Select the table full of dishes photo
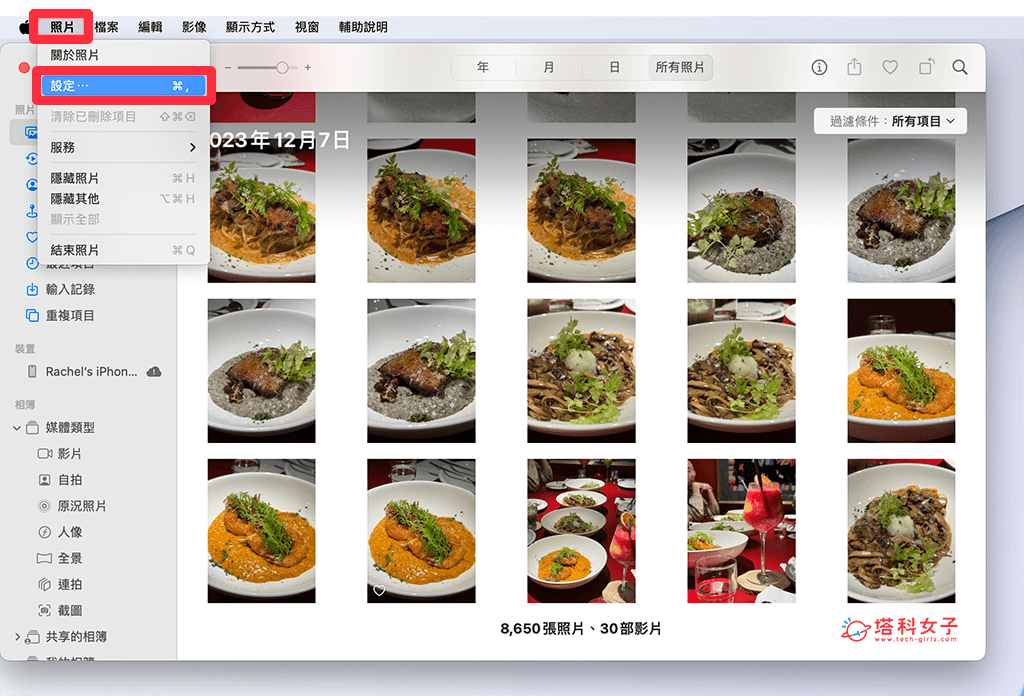The height and width of the screenshot is (696, 1024). [x=581, y=531]
